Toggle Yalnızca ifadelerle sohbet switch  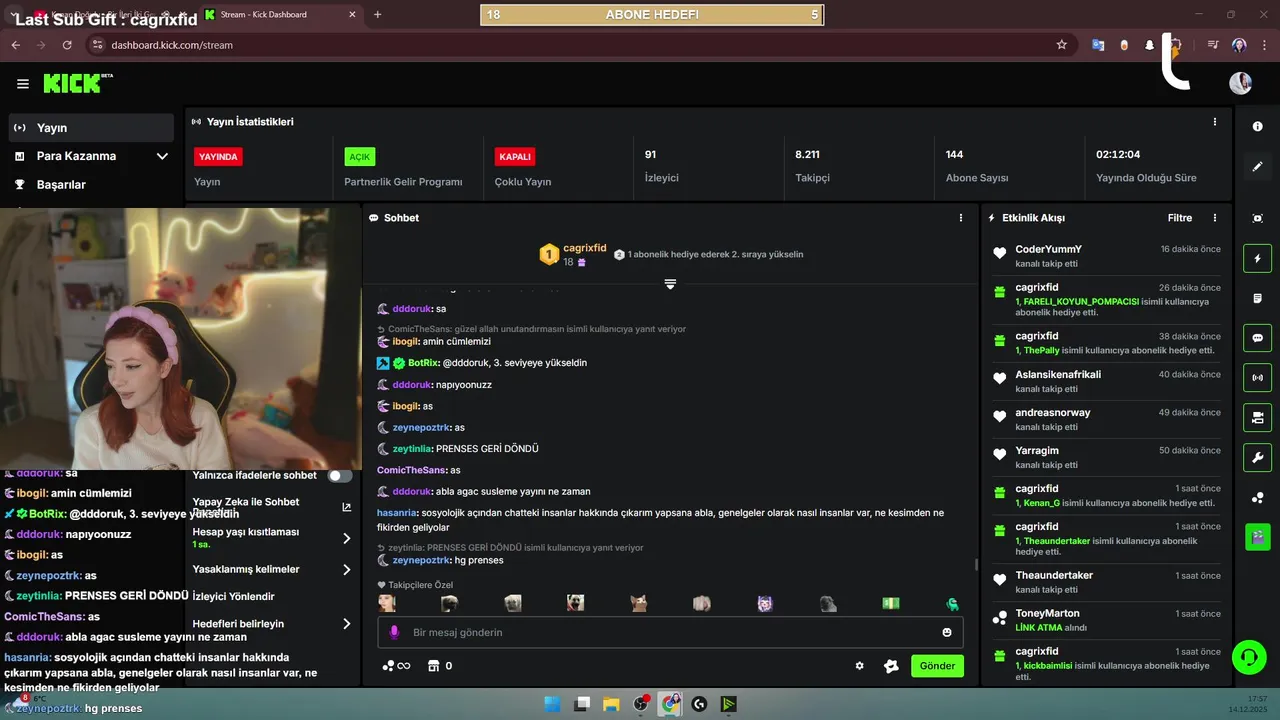[x=340, y=476]
